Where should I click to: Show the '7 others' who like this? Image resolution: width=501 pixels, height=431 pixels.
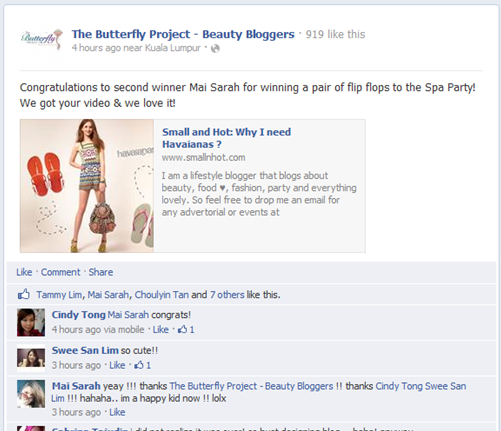coord(227,295)
